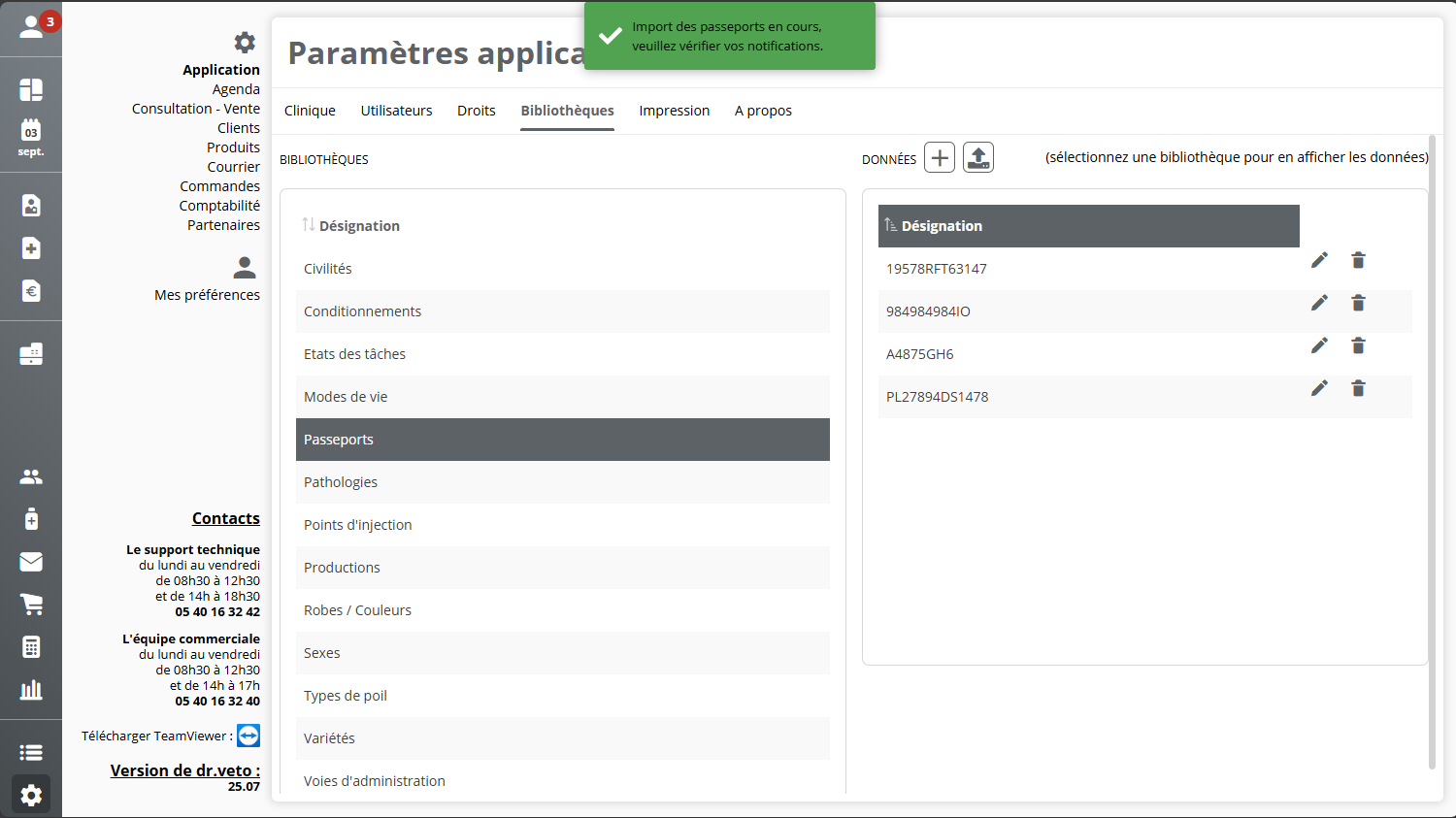
Task: Open the statistics bar chart sidebar icon
Action: 31,690
